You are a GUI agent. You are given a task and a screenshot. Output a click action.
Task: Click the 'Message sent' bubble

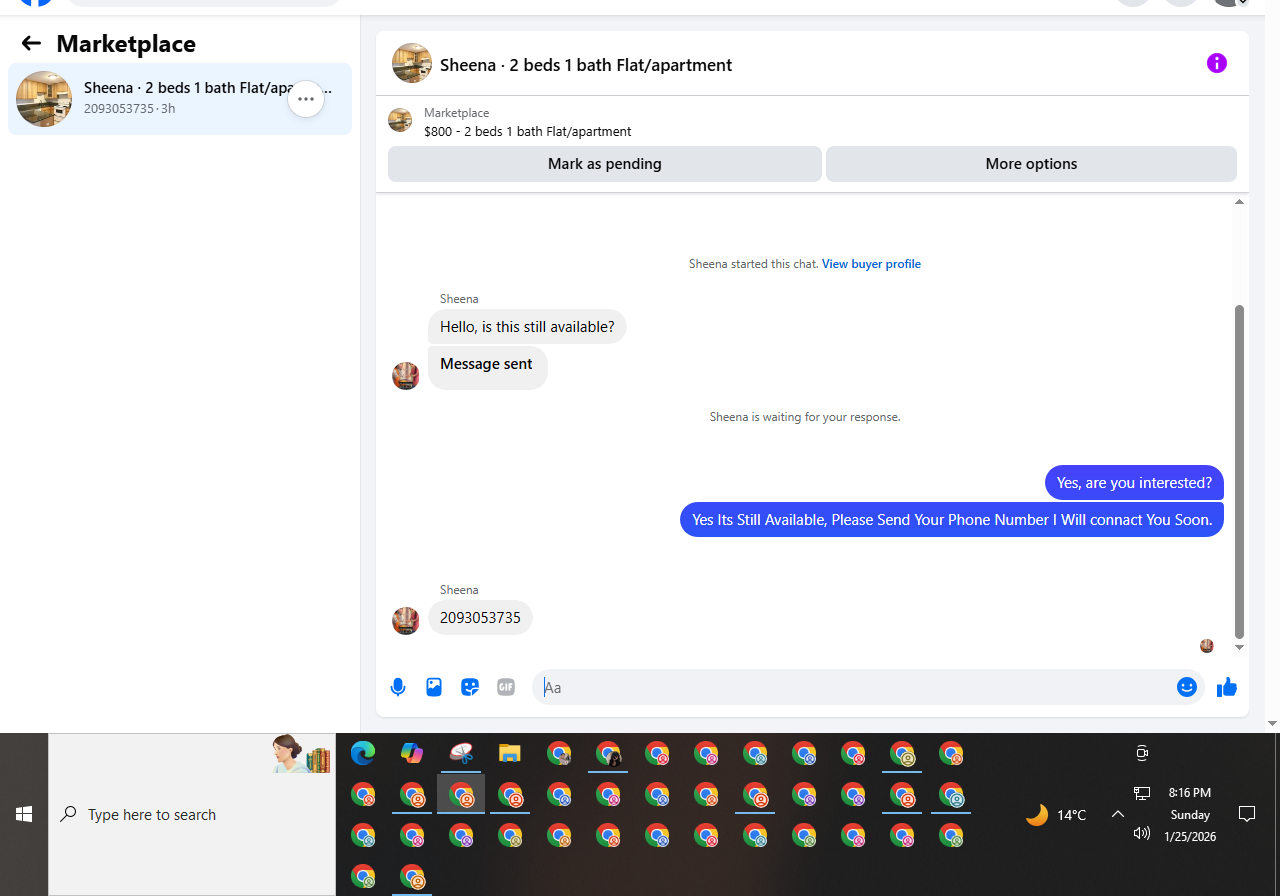point(487,368)
